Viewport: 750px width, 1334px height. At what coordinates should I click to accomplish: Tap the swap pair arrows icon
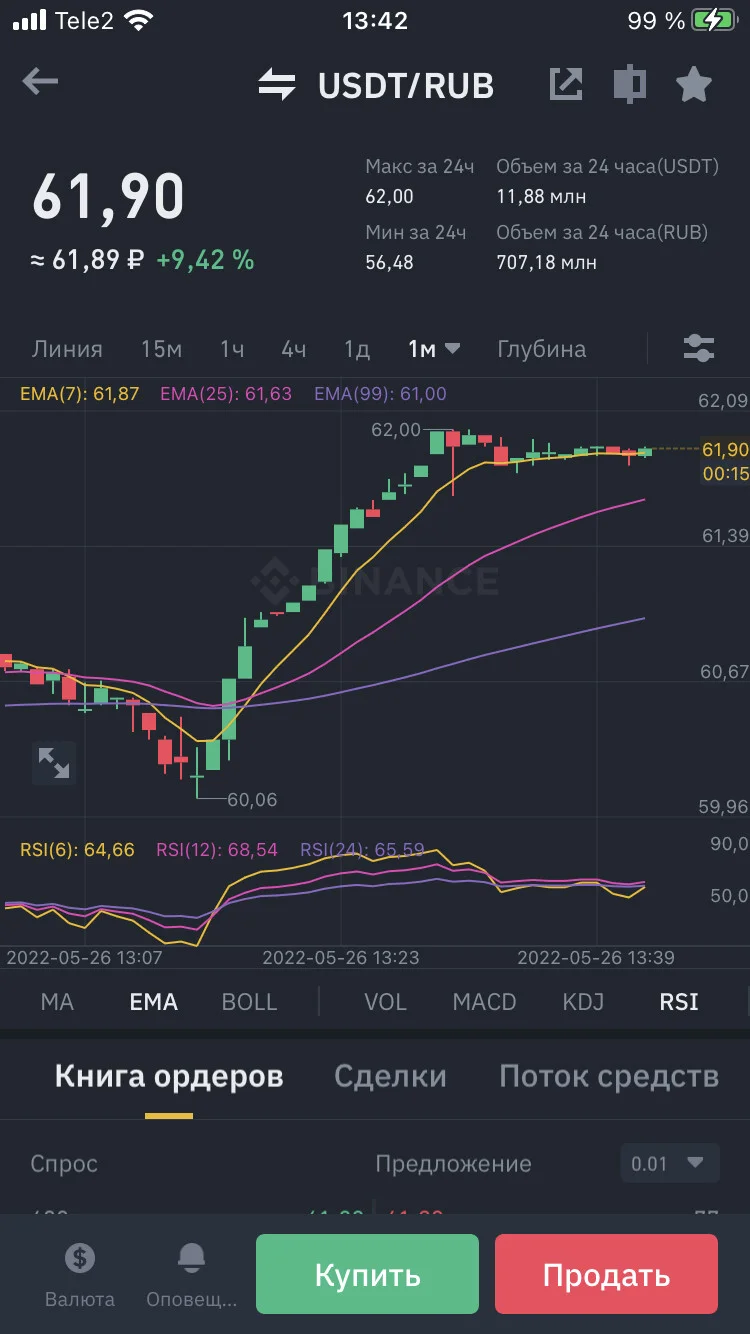277,85
